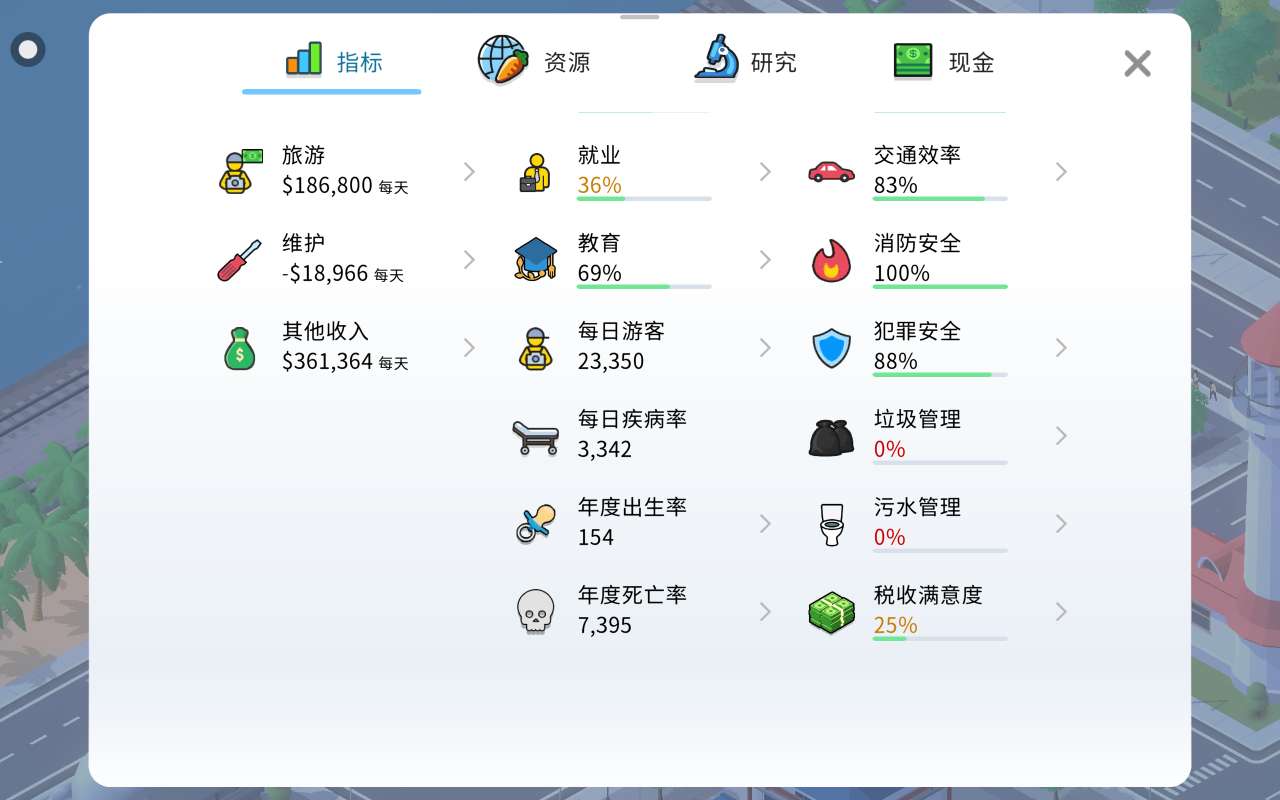Viewport: 1280px width, 800px height.
Task: Click the 消防安全 100% progress bar
Action: point(940,287)
